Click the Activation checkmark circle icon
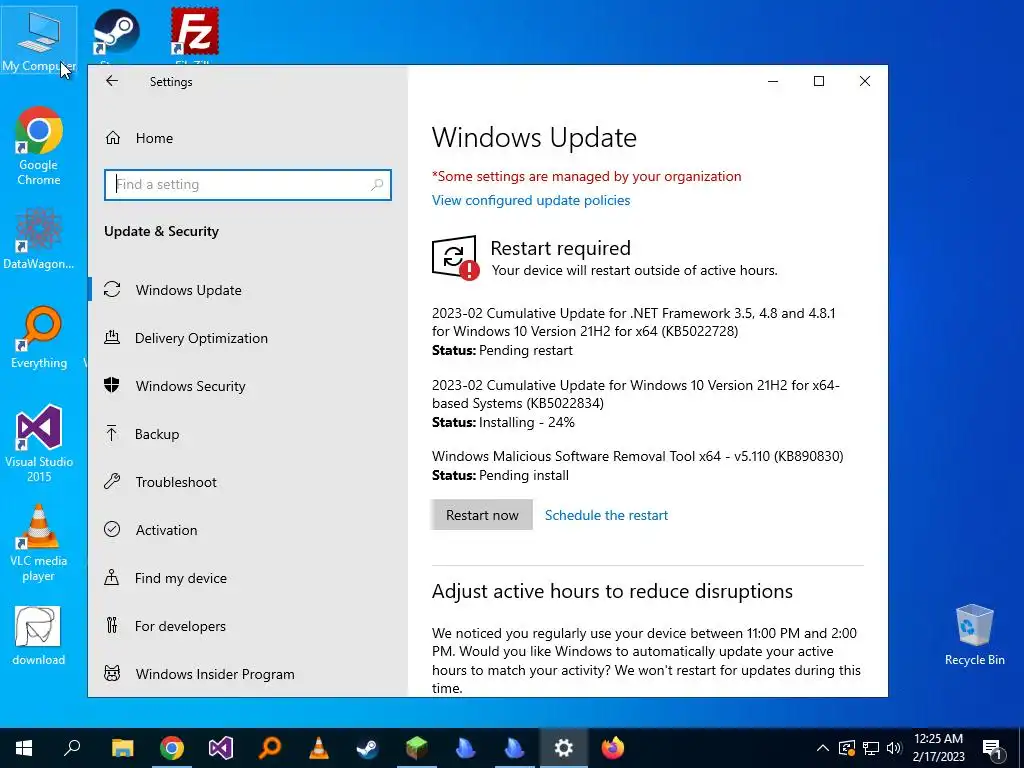Image resolution: width=1024 pixels, height=768 pixels. 112,530
